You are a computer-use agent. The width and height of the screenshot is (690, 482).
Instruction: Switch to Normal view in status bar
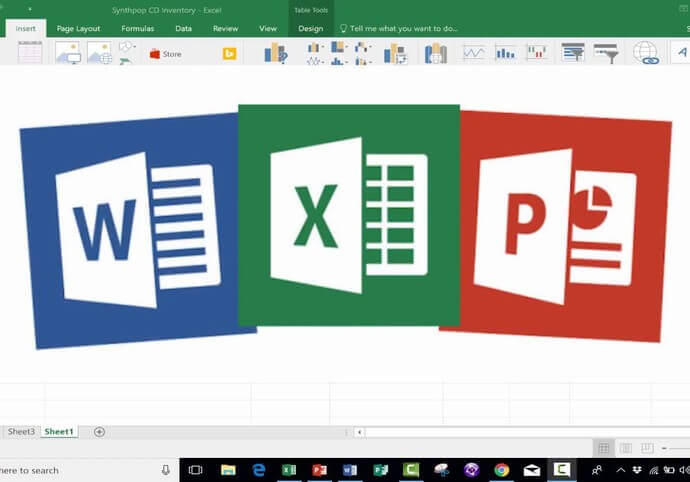point(604,449)
